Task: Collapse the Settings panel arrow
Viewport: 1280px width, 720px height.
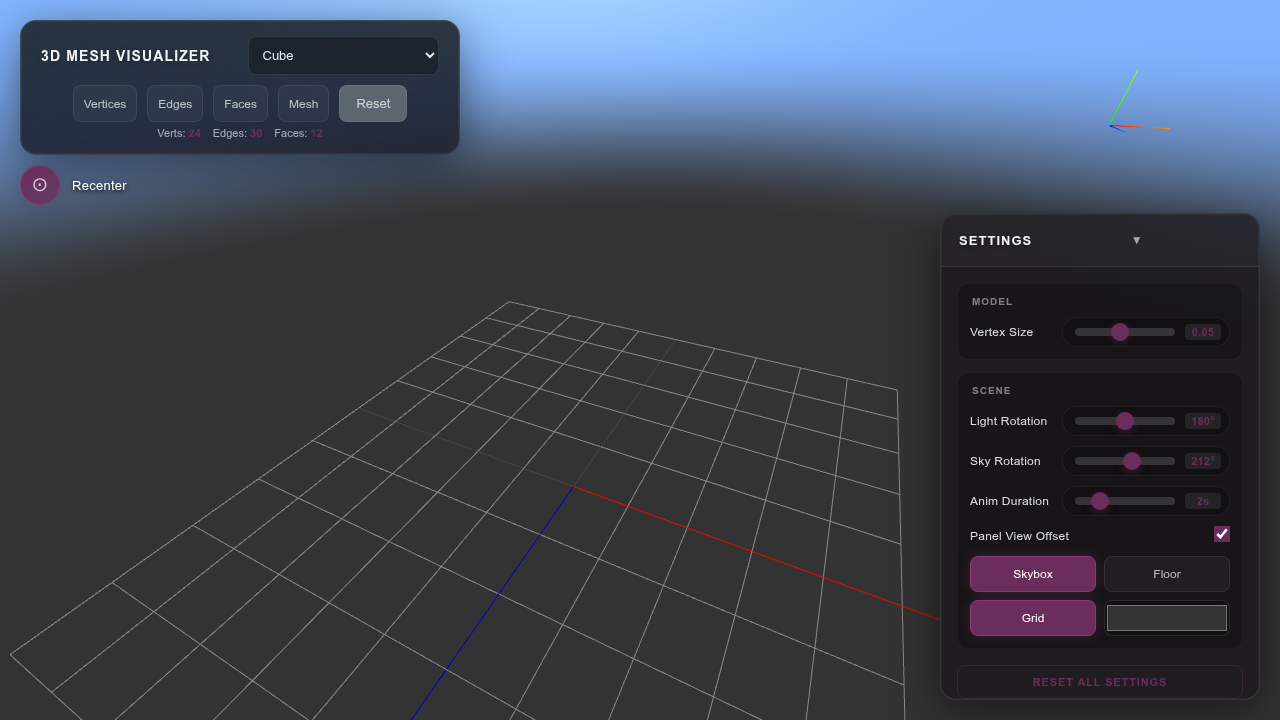Action: [x=1136, y=240]
